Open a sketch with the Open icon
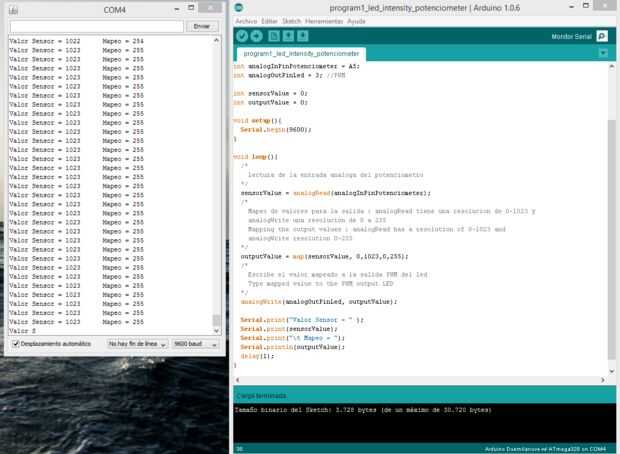Viewport: 620px width, 454px height. pos(288,36)
